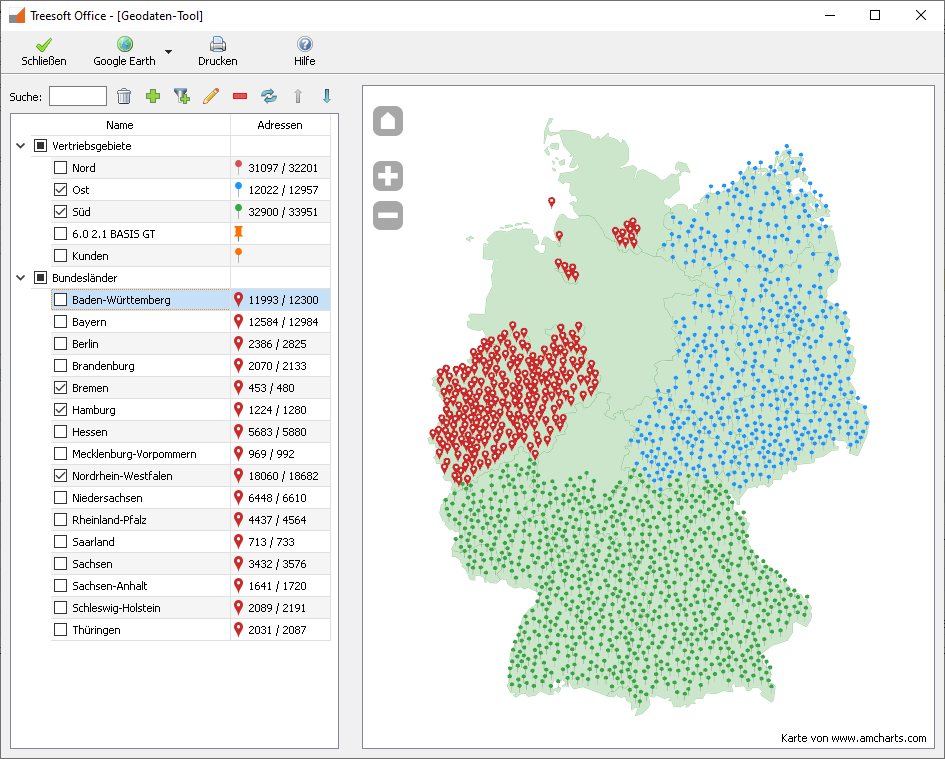Click into the Suche search field
The width and height of the screenshot is (945, 759).
[x=78, y=96]
